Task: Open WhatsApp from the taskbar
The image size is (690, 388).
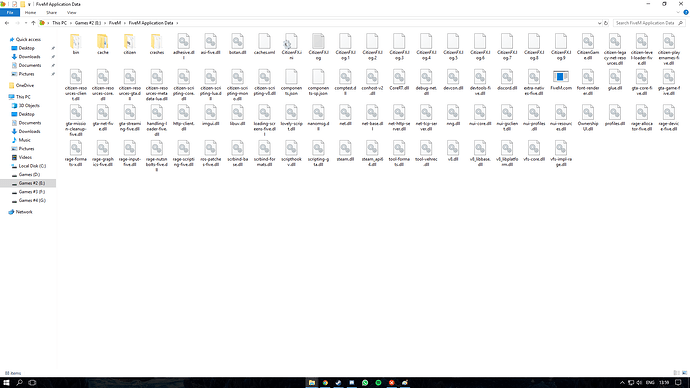Action: click(365, 383)
